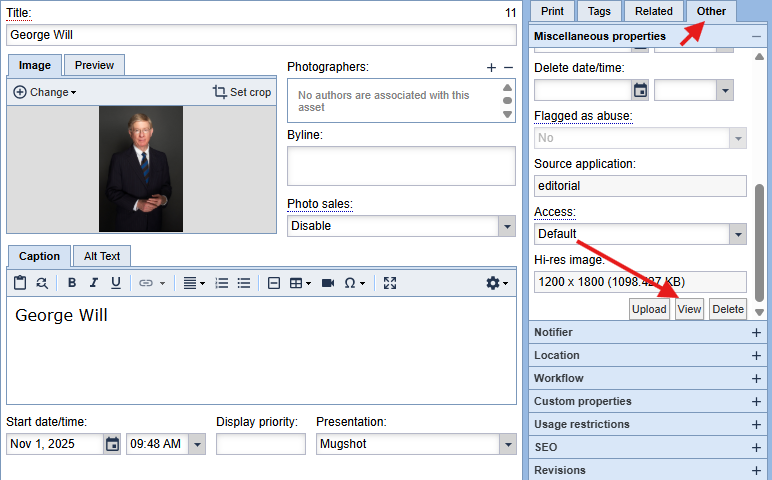Open the Presentation dropdown showing Mugshot

[x=508, y=444]
